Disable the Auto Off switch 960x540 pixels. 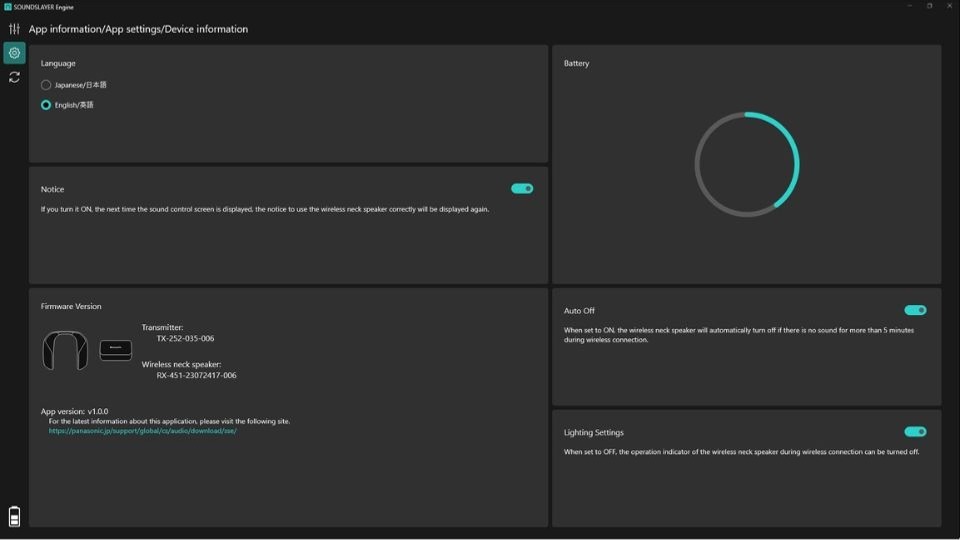pos(915,310)
